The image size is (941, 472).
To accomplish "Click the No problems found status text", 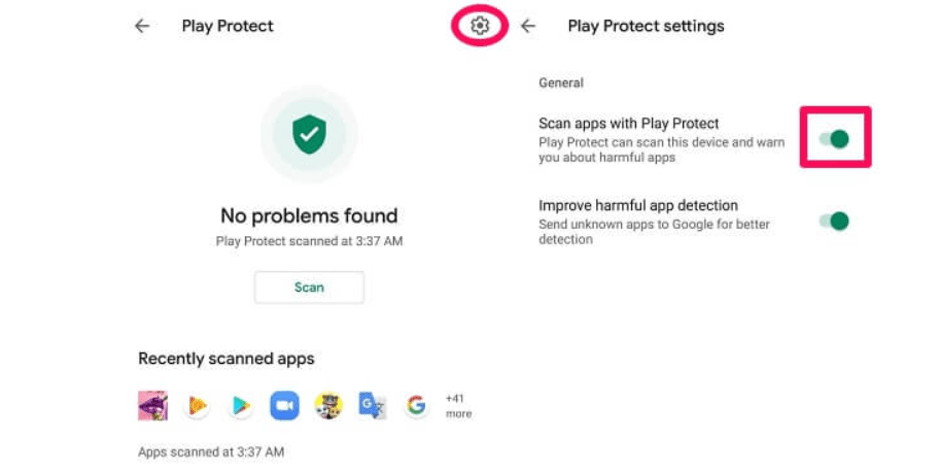I will (x=309, y=216).
